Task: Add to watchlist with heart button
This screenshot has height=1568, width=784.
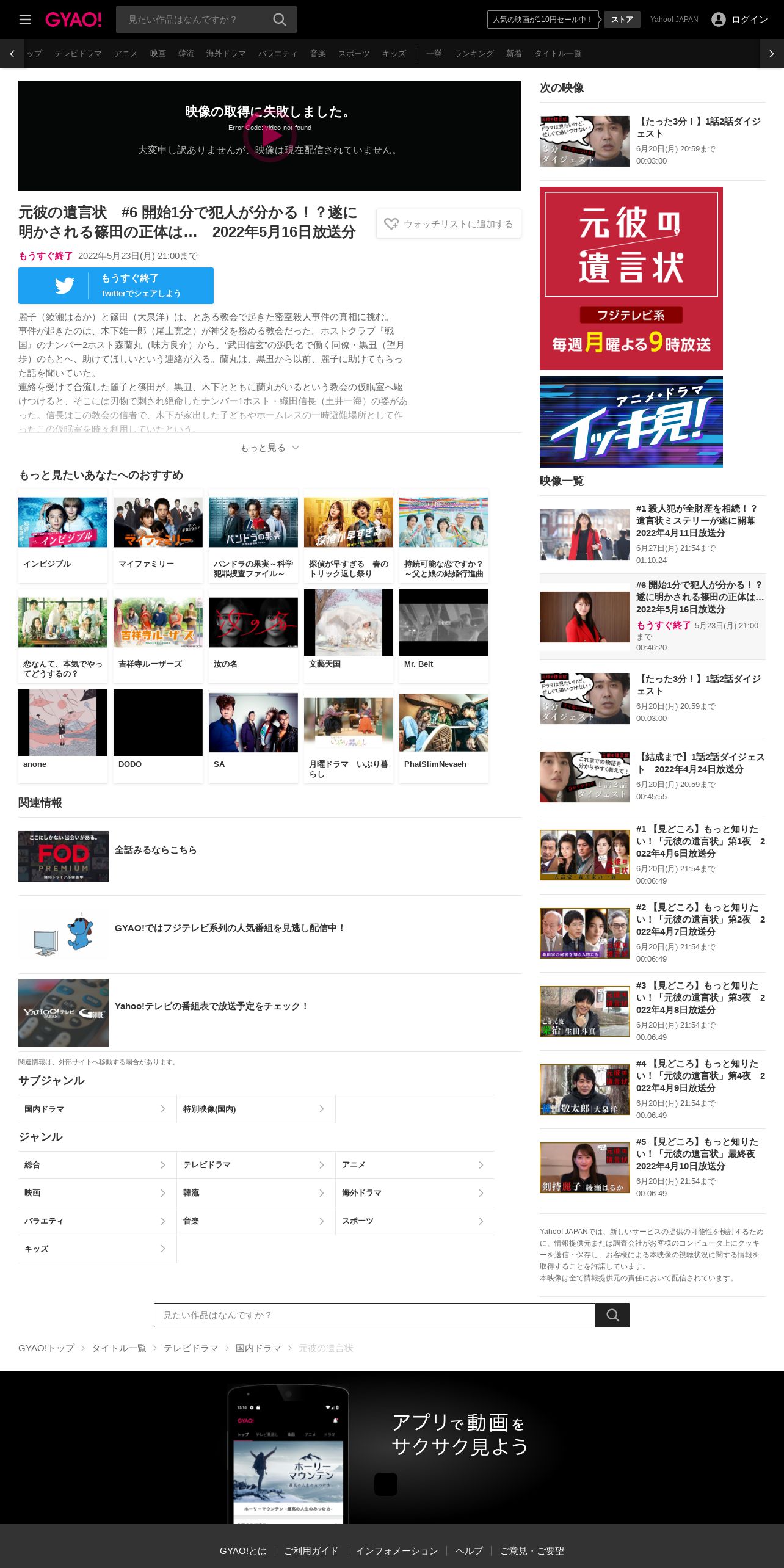Action: click(x=449, y=224)
